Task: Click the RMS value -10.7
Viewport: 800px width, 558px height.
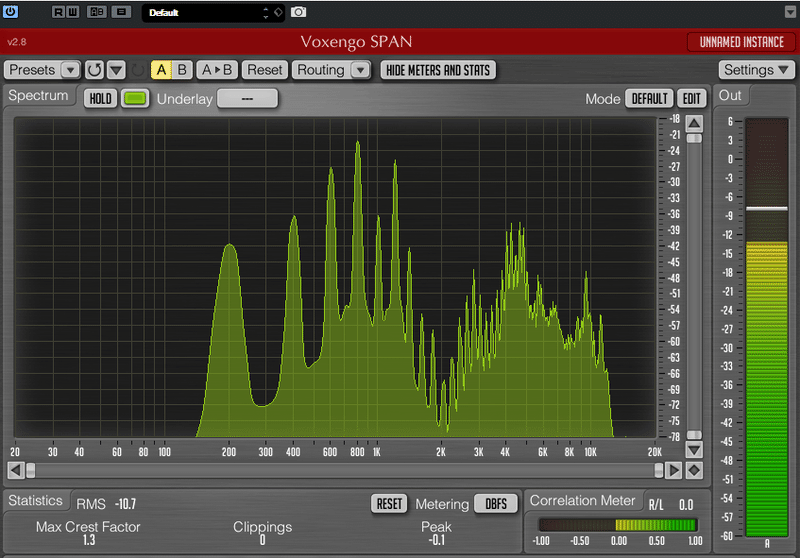Action: (126, 504)
